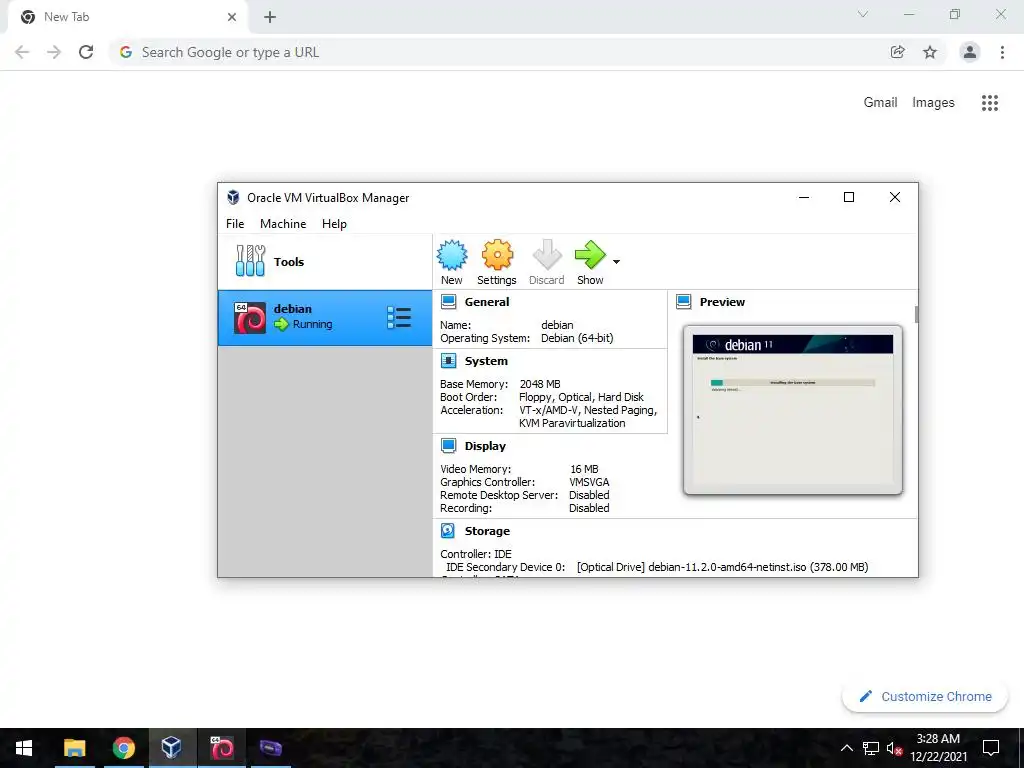1024x768 pixels.
Task: Open the notification center icon
Action: [x=991, y=748]
